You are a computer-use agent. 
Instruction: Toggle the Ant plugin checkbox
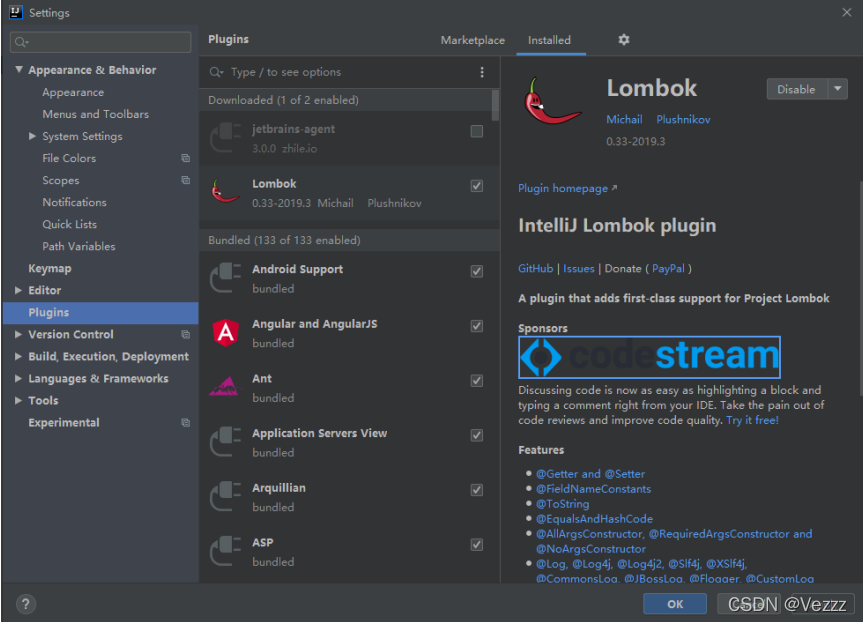point(477,380)
